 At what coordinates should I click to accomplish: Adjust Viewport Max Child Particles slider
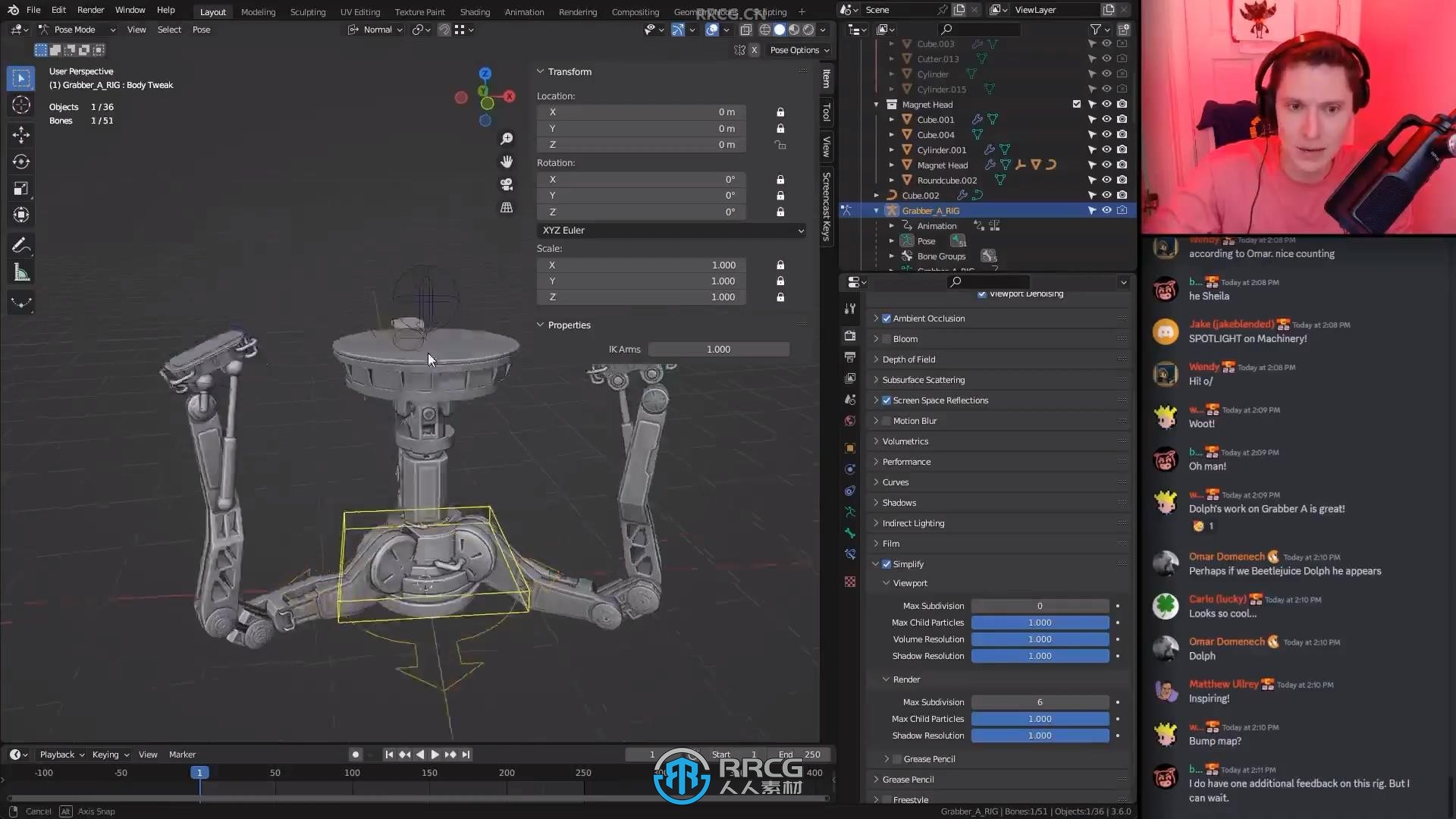coord(1040,623)
